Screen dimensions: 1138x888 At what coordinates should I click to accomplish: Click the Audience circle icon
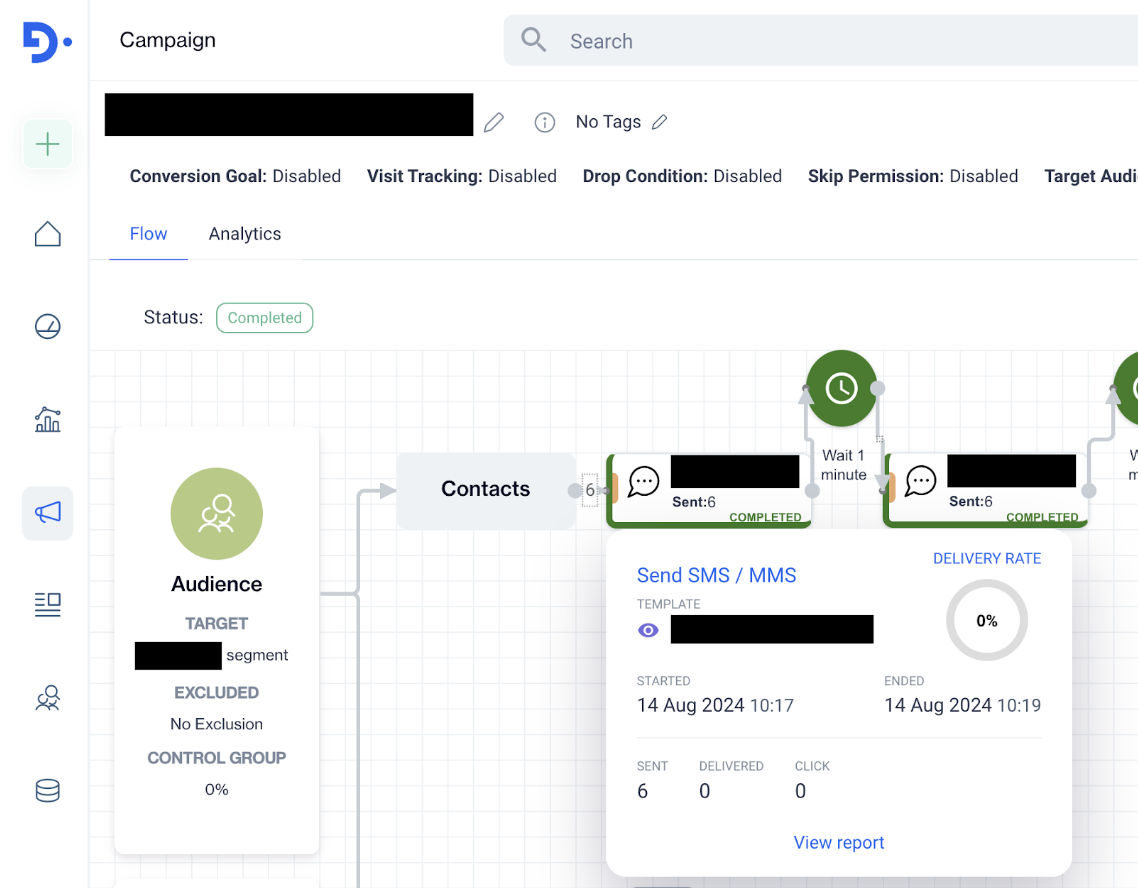coord(216,514)
